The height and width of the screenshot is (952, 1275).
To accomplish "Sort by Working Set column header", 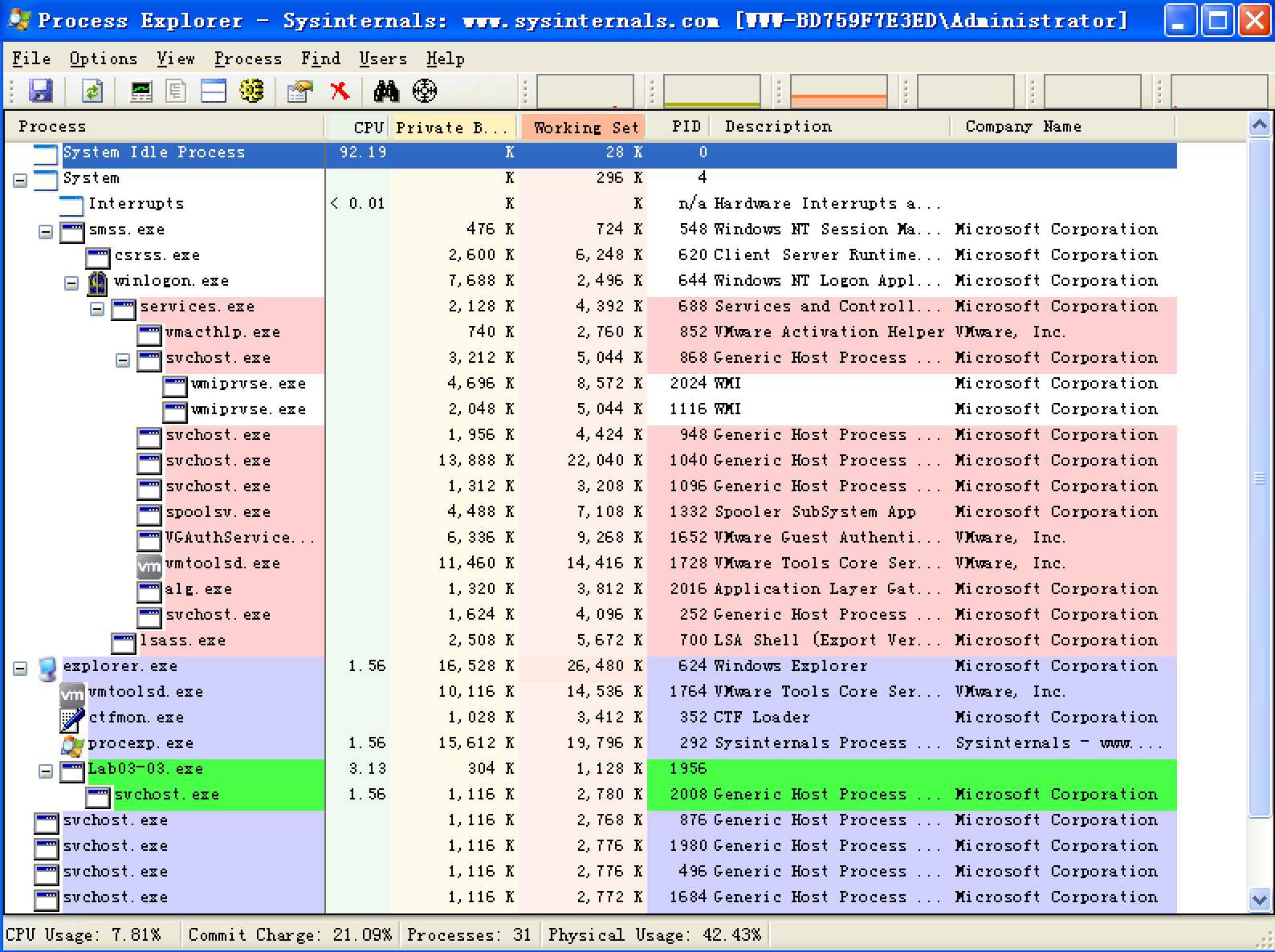I will click(583, 127).
